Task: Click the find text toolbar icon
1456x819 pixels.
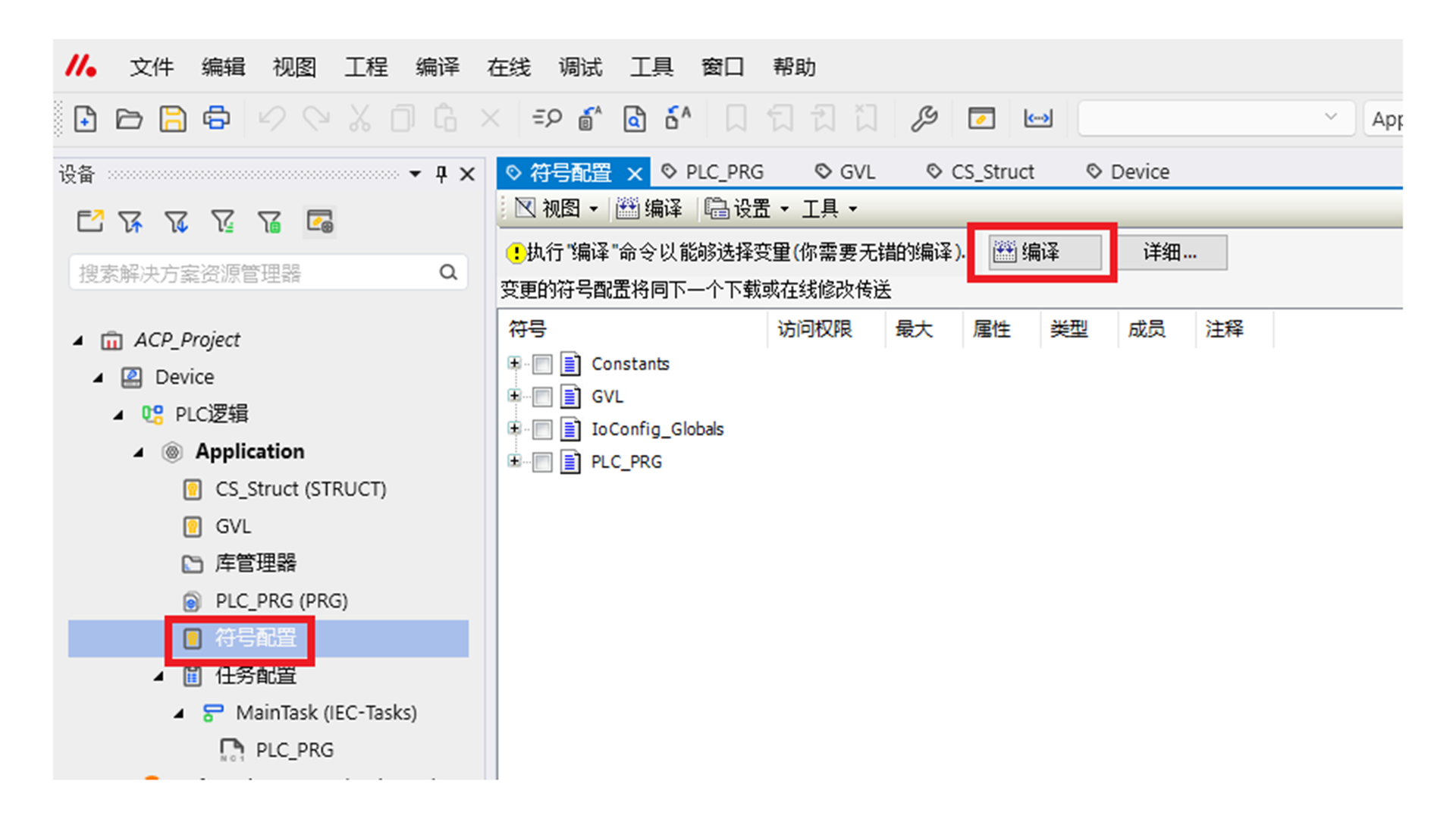Action: pos(547,119)
